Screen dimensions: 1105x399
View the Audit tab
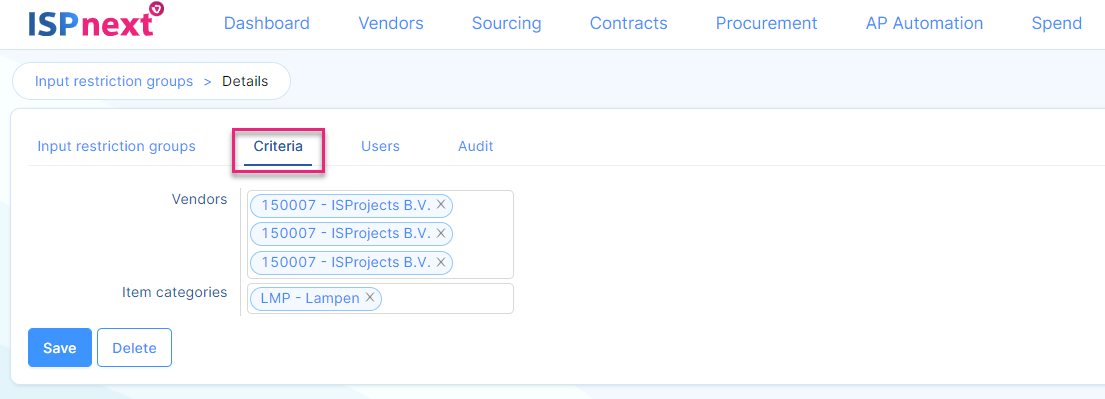pyautogui.click(x=476, y=147)
